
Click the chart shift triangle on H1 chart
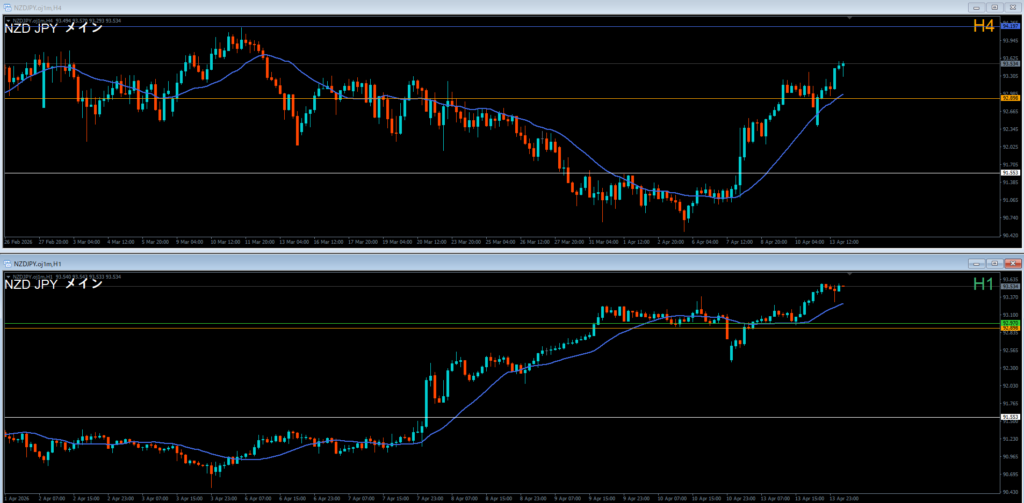(849, 273)
